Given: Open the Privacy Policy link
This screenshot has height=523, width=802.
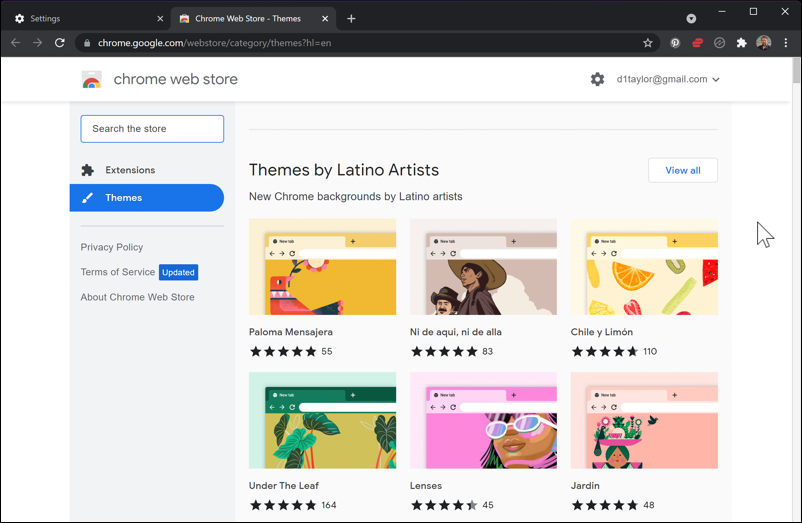Looking at the screenshot, I should coord(112,247).
